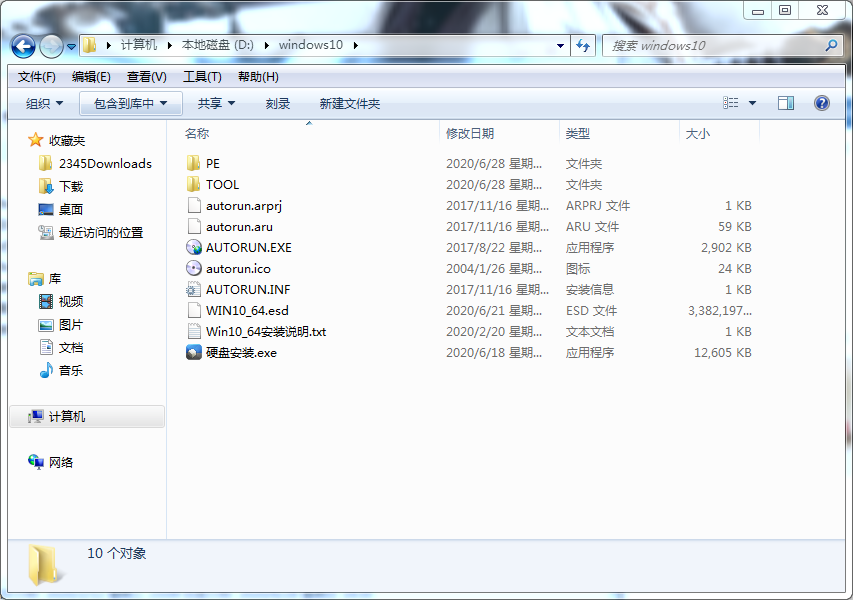Image resolution: width=853 pixels, height=600 pixels.
Task: Open the recent pages history dropdown arrow
Action: click(71, 47)
